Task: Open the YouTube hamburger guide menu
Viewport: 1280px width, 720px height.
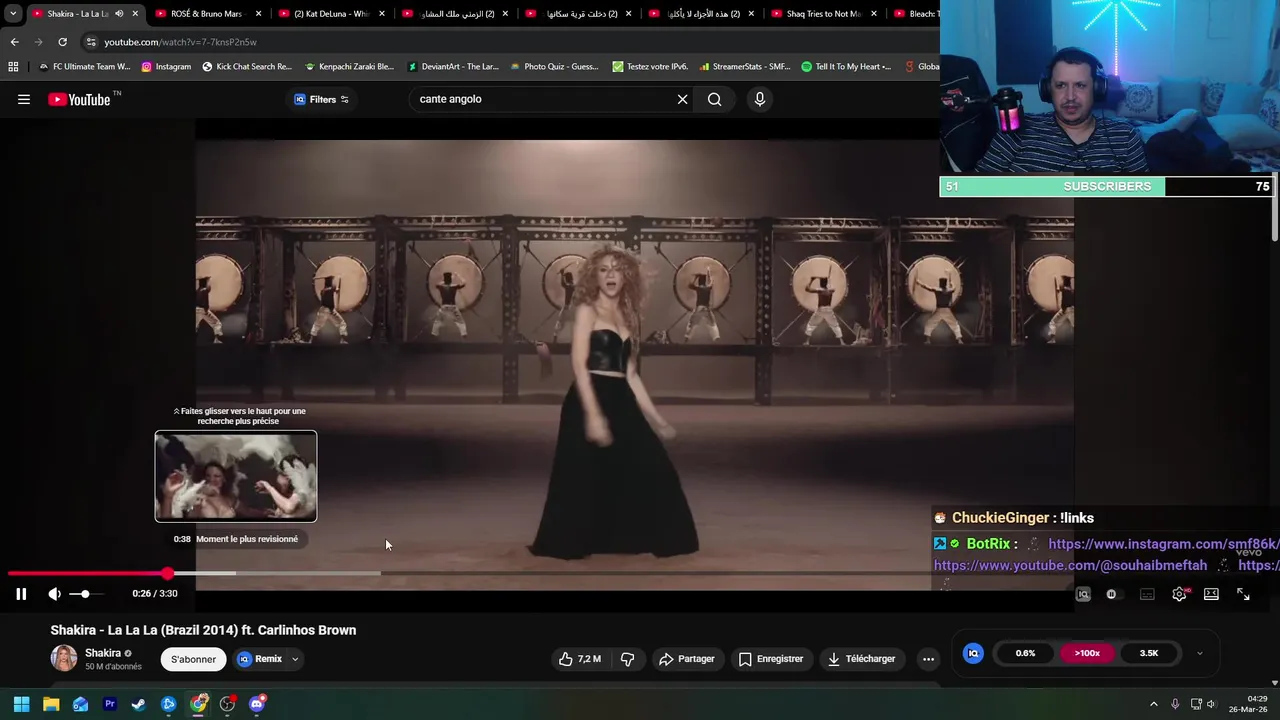Action: tap(24, 99)
